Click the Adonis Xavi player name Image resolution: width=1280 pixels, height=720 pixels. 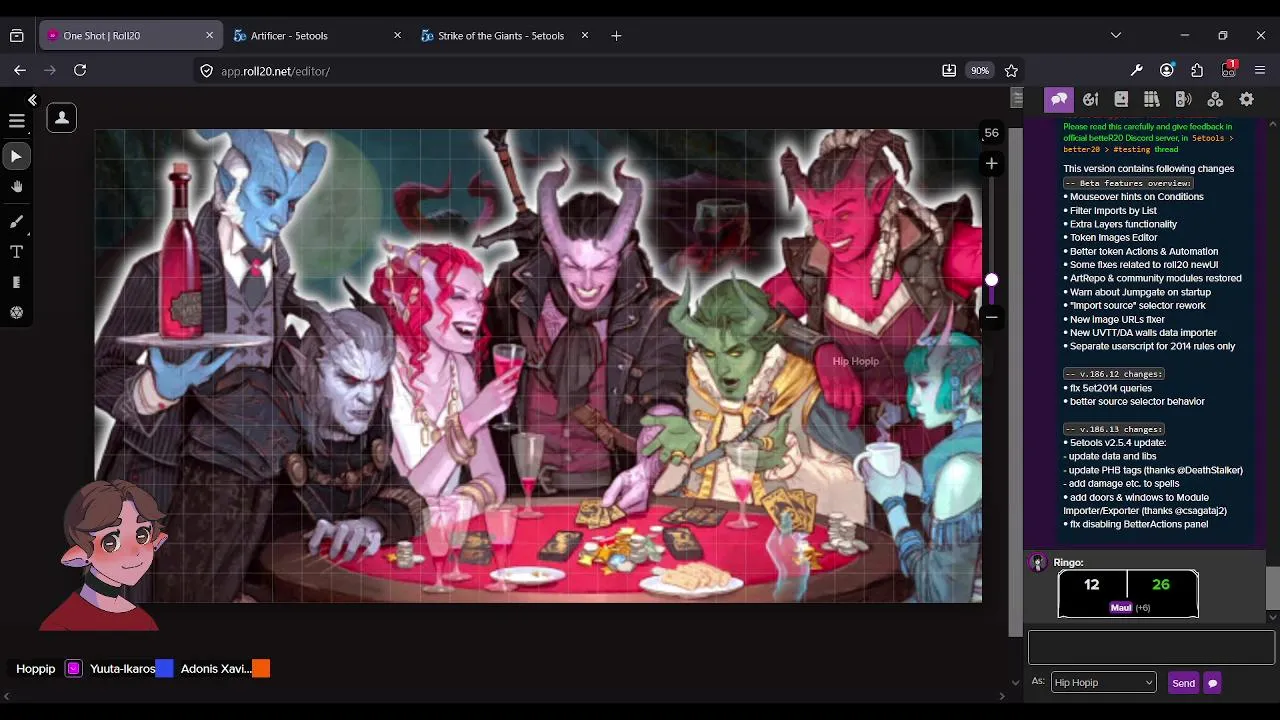(215, 669)
